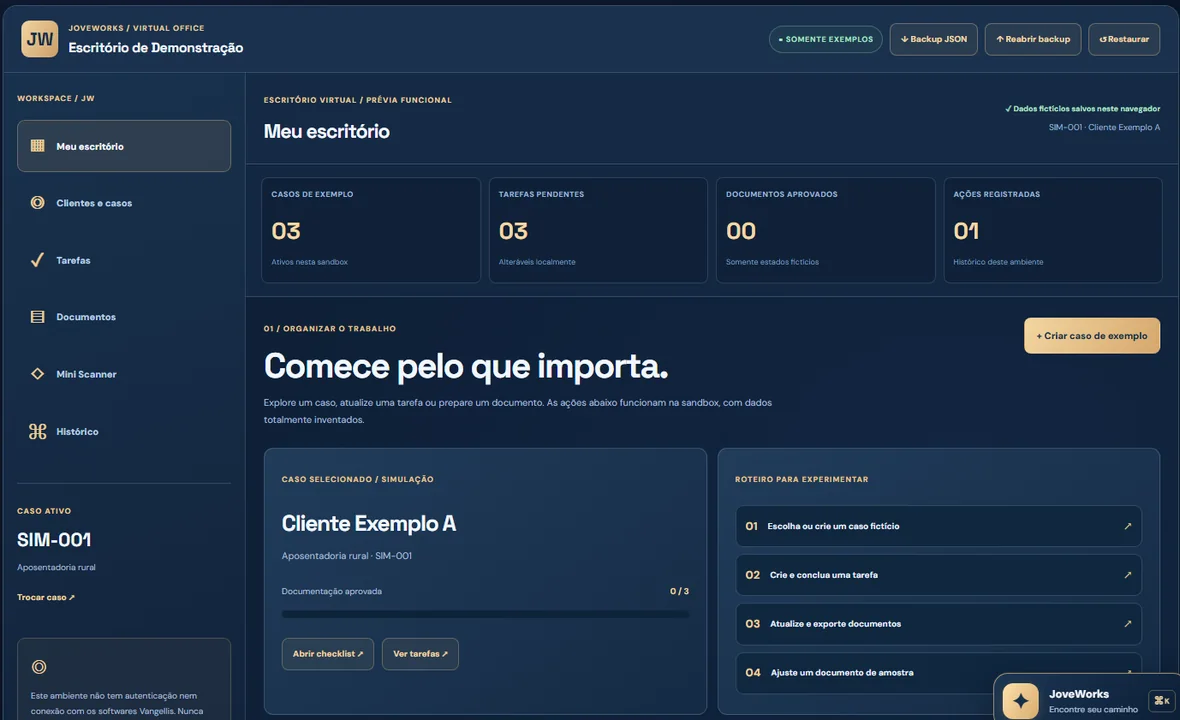Viewport: 1180px width, 720px height.
Task: Download the Backup JSON
Action: pos(934,39)
